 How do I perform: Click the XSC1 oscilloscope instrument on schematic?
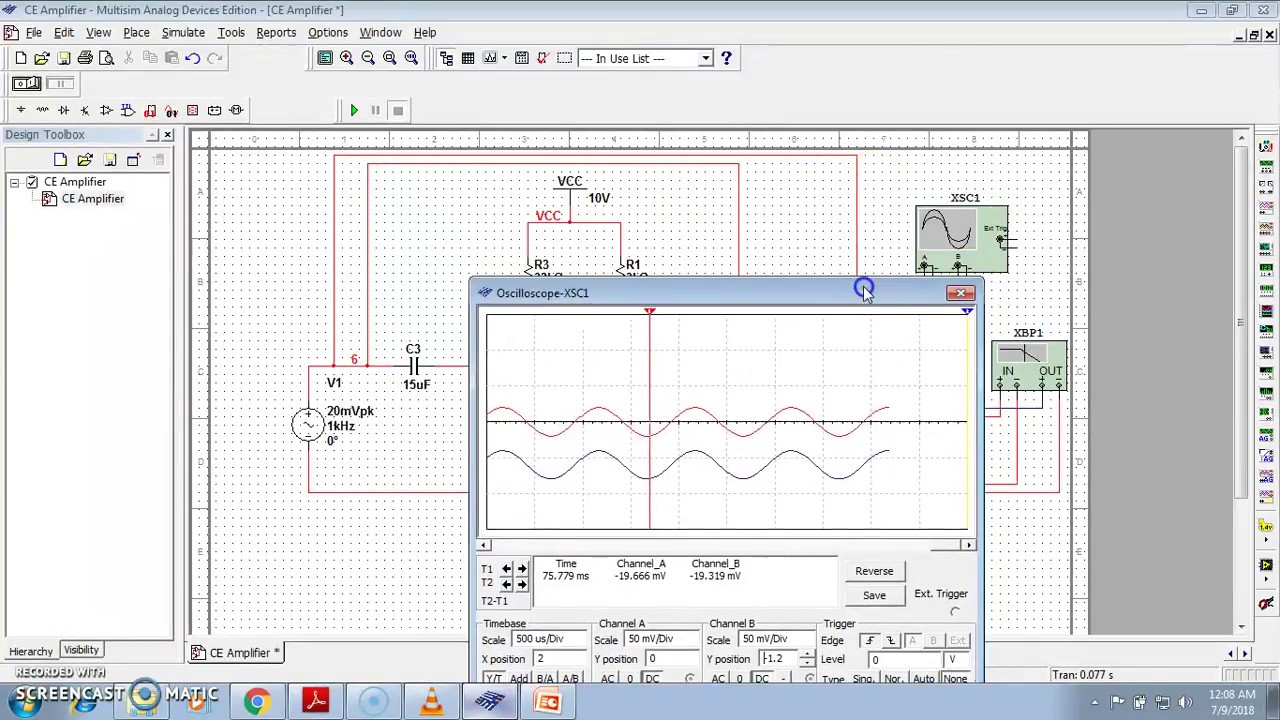(961, 238)
